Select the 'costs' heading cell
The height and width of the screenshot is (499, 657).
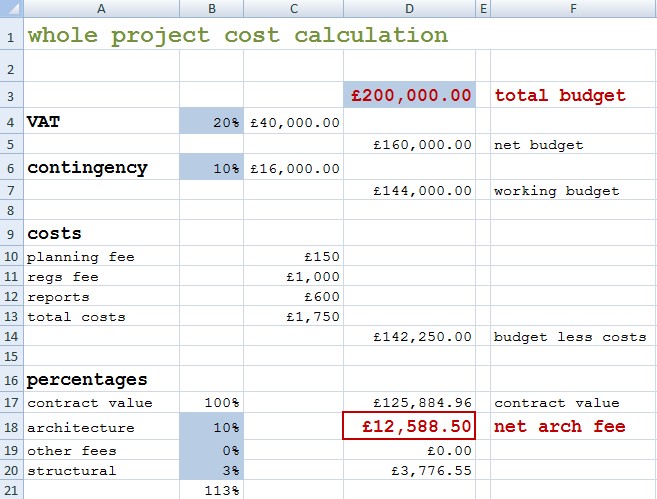point(101,233)
